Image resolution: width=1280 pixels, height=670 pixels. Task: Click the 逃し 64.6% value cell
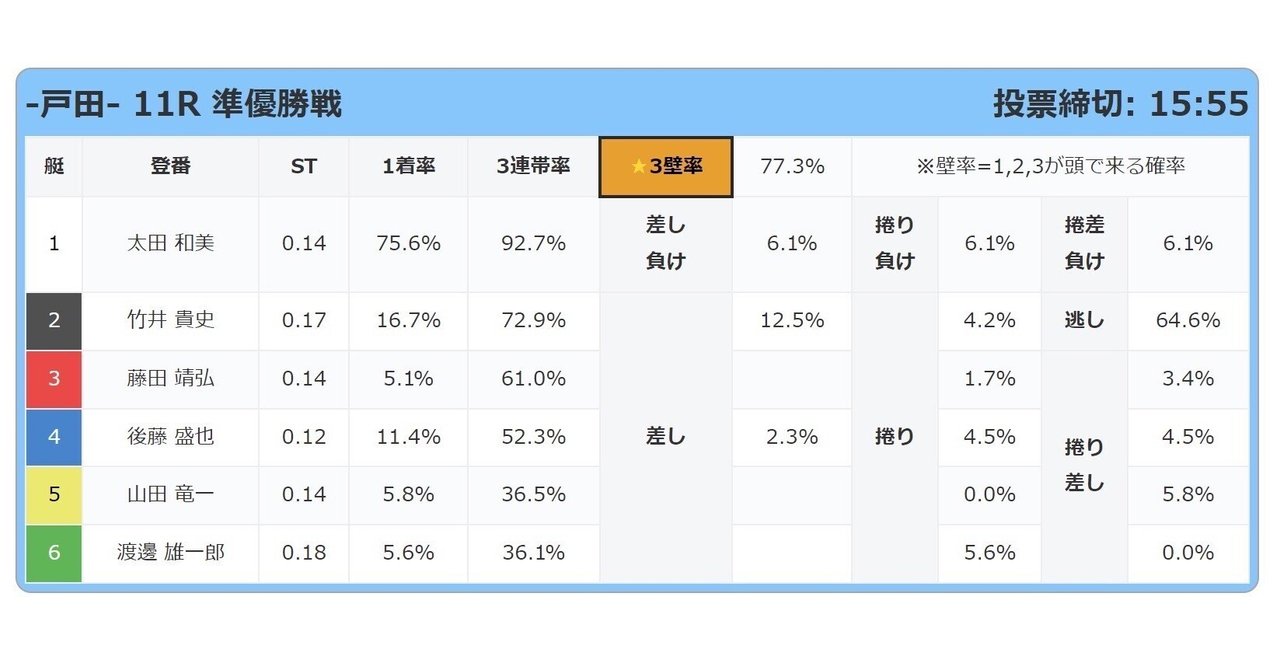pyautogui.click(x=1188, y=320)
